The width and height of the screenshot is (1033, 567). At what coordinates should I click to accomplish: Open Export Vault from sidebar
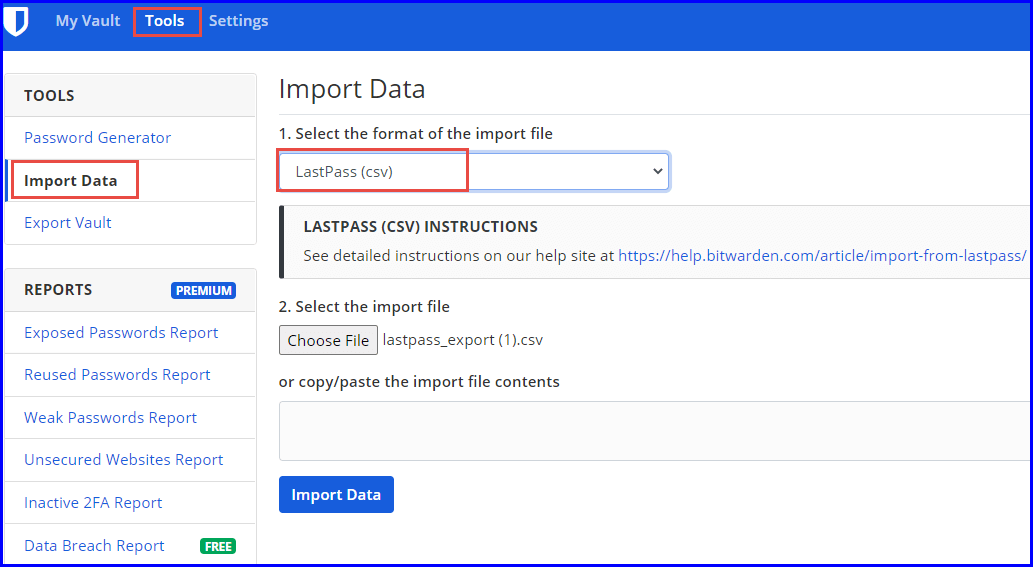click(68, 223)
